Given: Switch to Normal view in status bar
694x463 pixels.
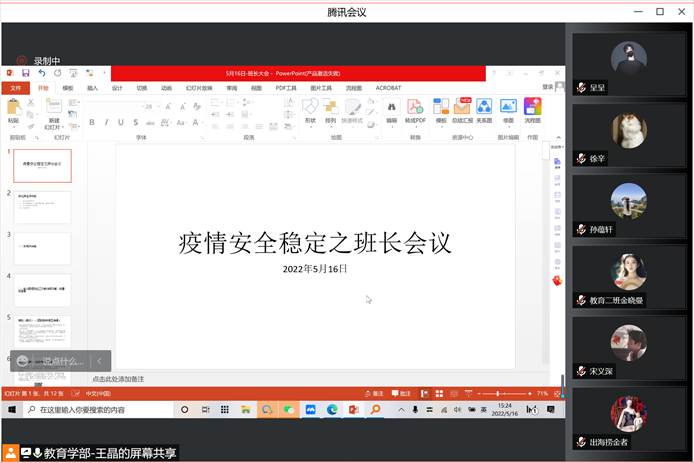Looking at the screenshot, I should click(425, 394).
